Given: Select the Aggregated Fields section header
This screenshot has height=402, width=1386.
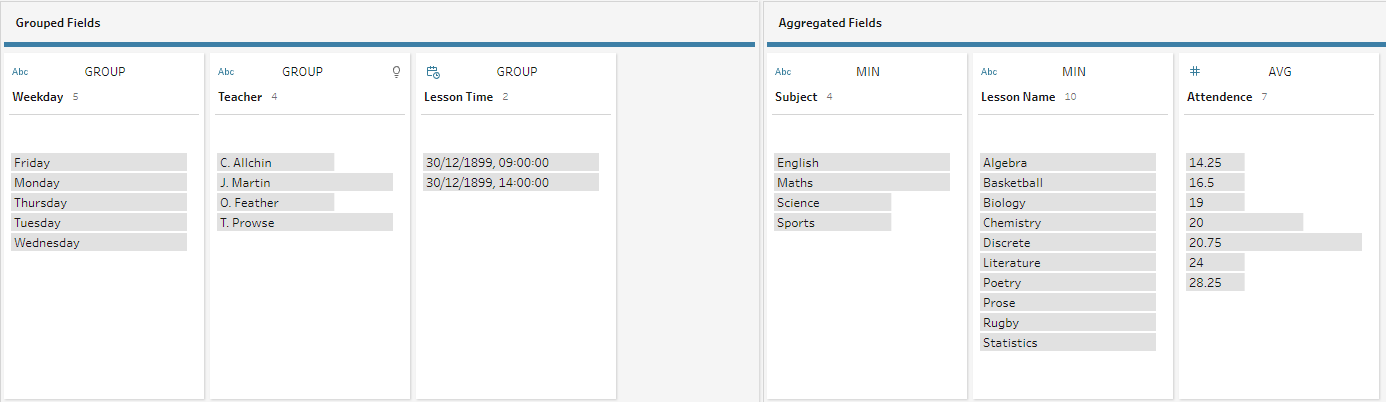Looking at the screenshot, I should point(830,22).
